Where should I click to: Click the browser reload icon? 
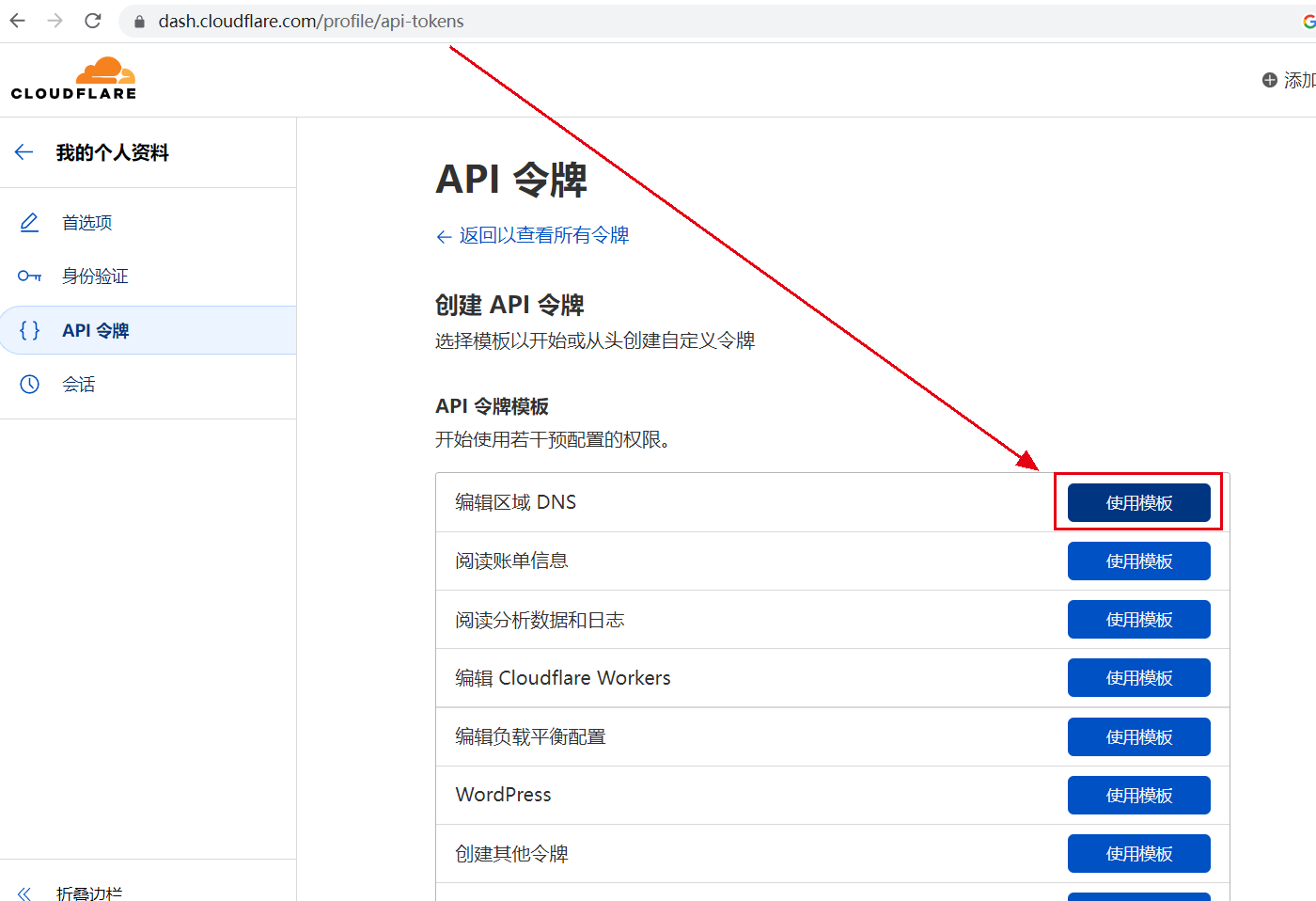pos(92,21)
